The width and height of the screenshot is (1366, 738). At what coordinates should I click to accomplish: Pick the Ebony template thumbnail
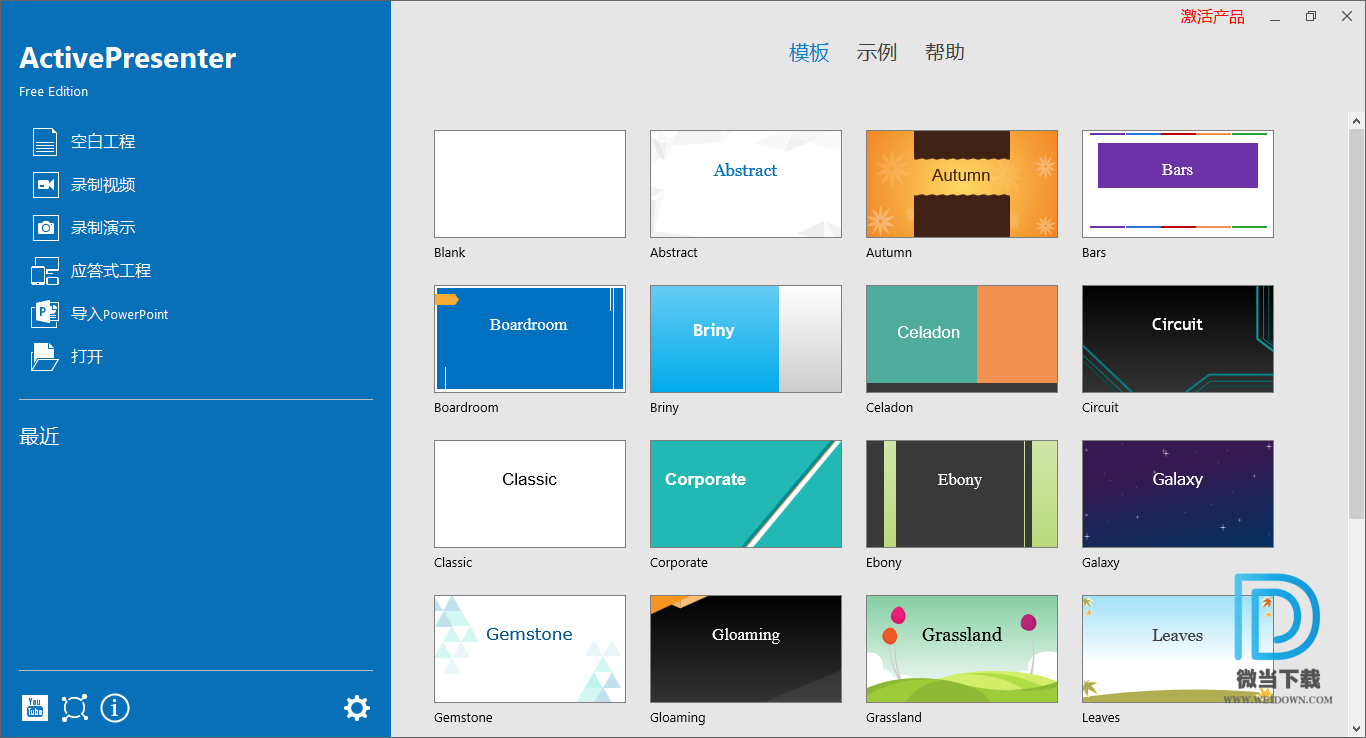(x=962, y=494)
